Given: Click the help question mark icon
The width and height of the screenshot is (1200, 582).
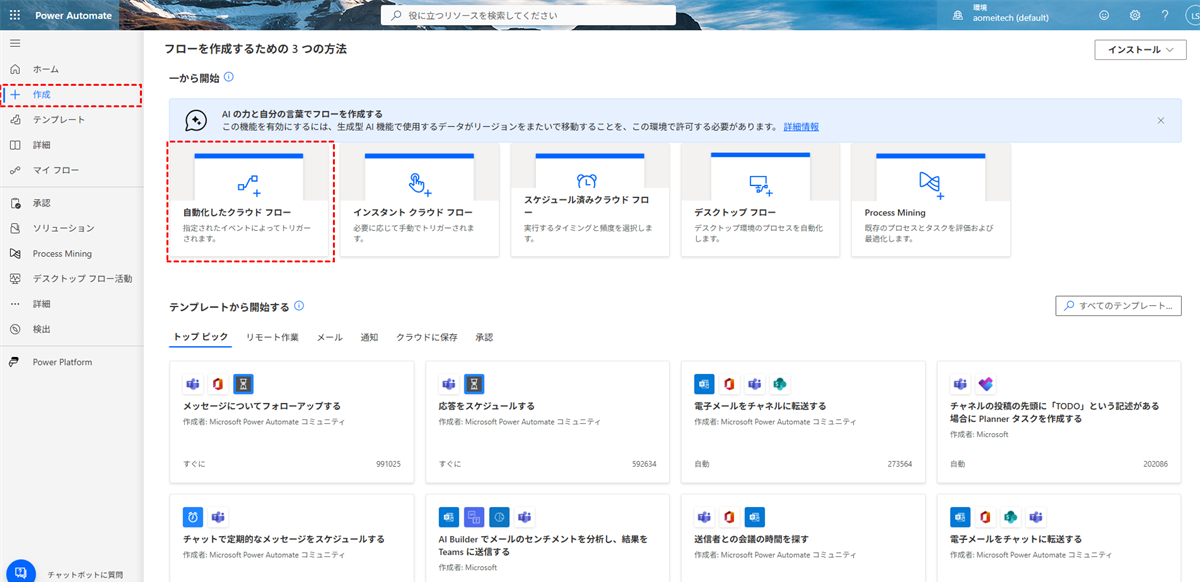Looking at the screenshot, I should coord(1165,15).
